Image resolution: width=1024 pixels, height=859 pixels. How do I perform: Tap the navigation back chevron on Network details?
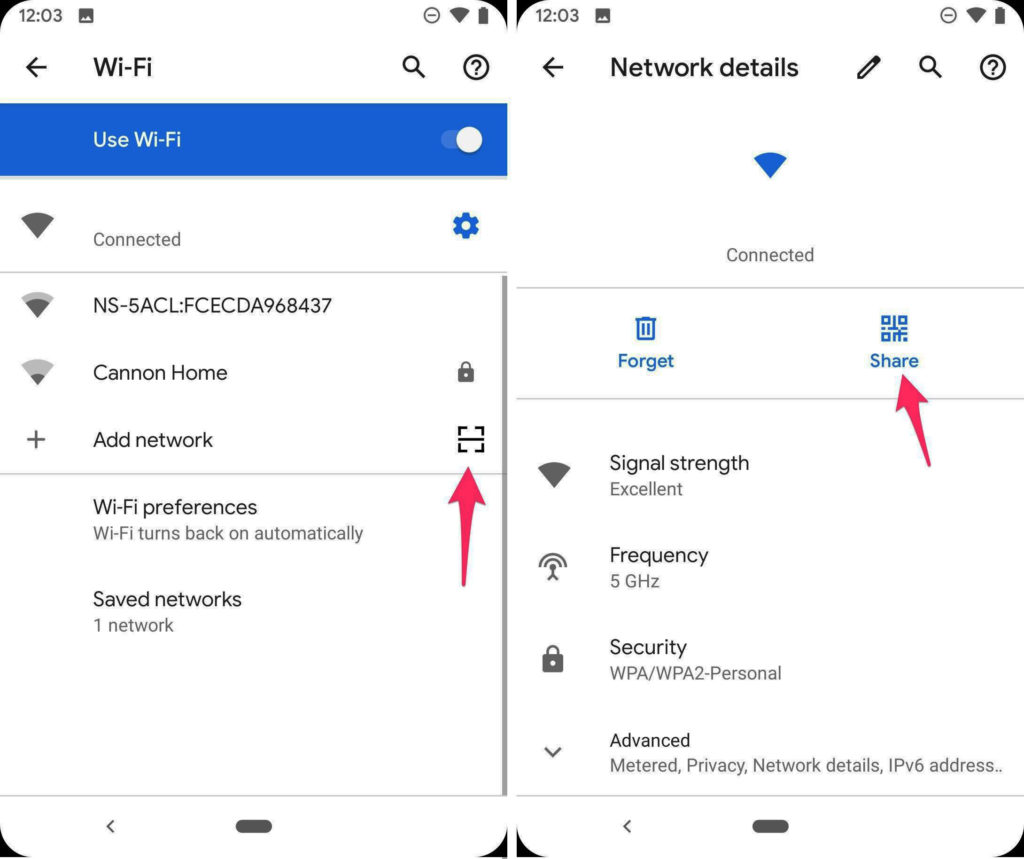(628, 826)
